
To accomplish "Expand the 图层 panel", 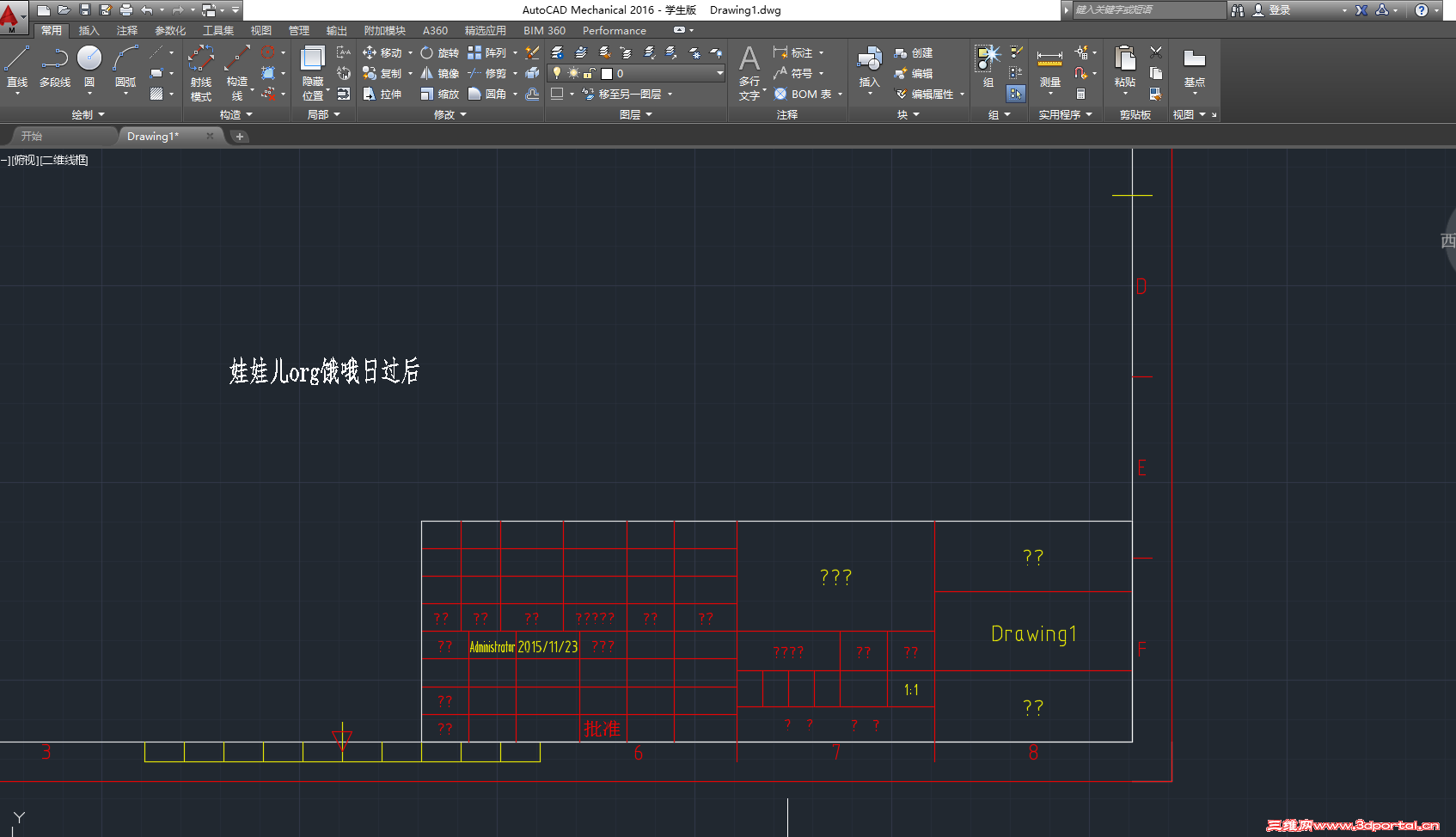I will pos(636,114).
